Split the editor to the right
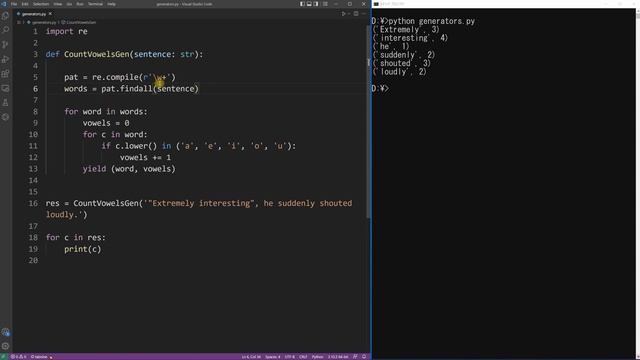640x360 pixels. point(356,14)
